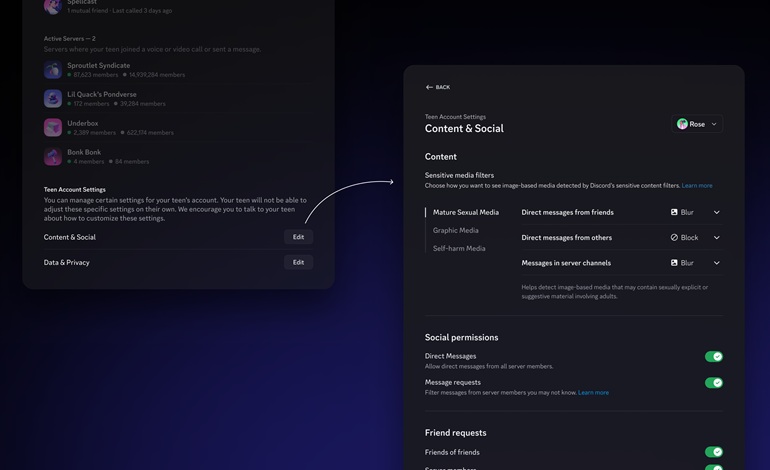This screenshot has width=770, height=470.
Task: Click the block icon for others' messages
Action: tap(674, 238)
